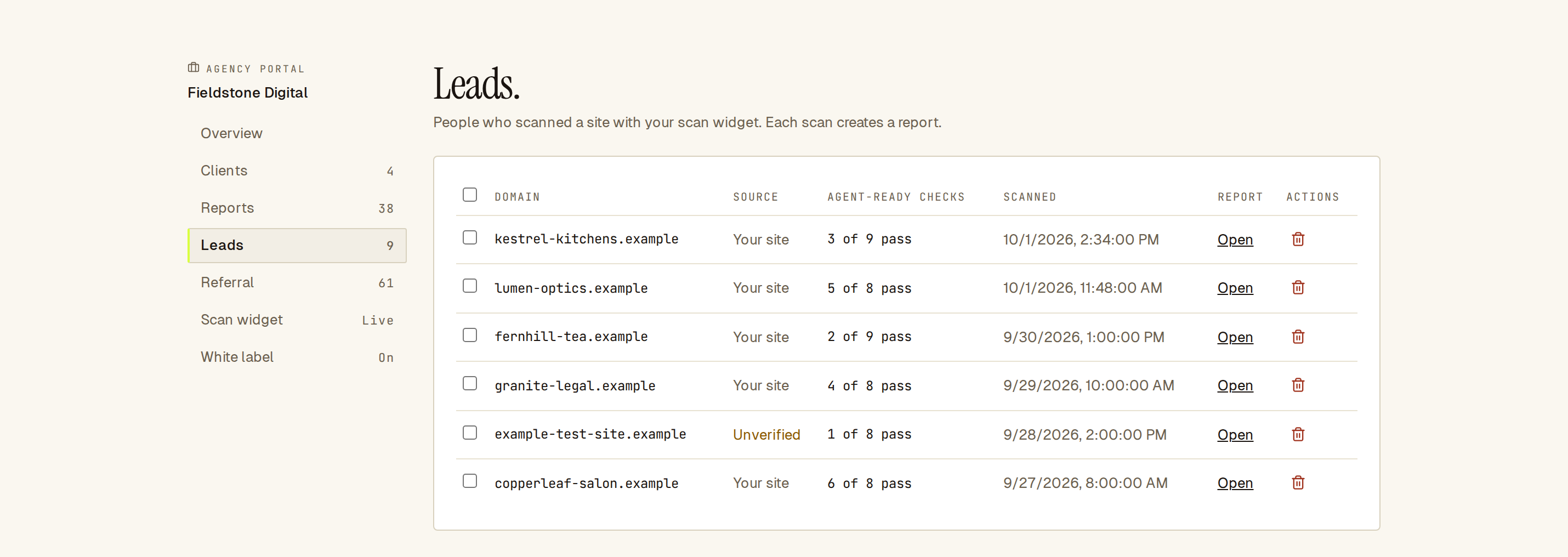This screenshot has height=557, width=1568.
Task: Click the Fieldstone Digital agency name
Action: point(248,93)
